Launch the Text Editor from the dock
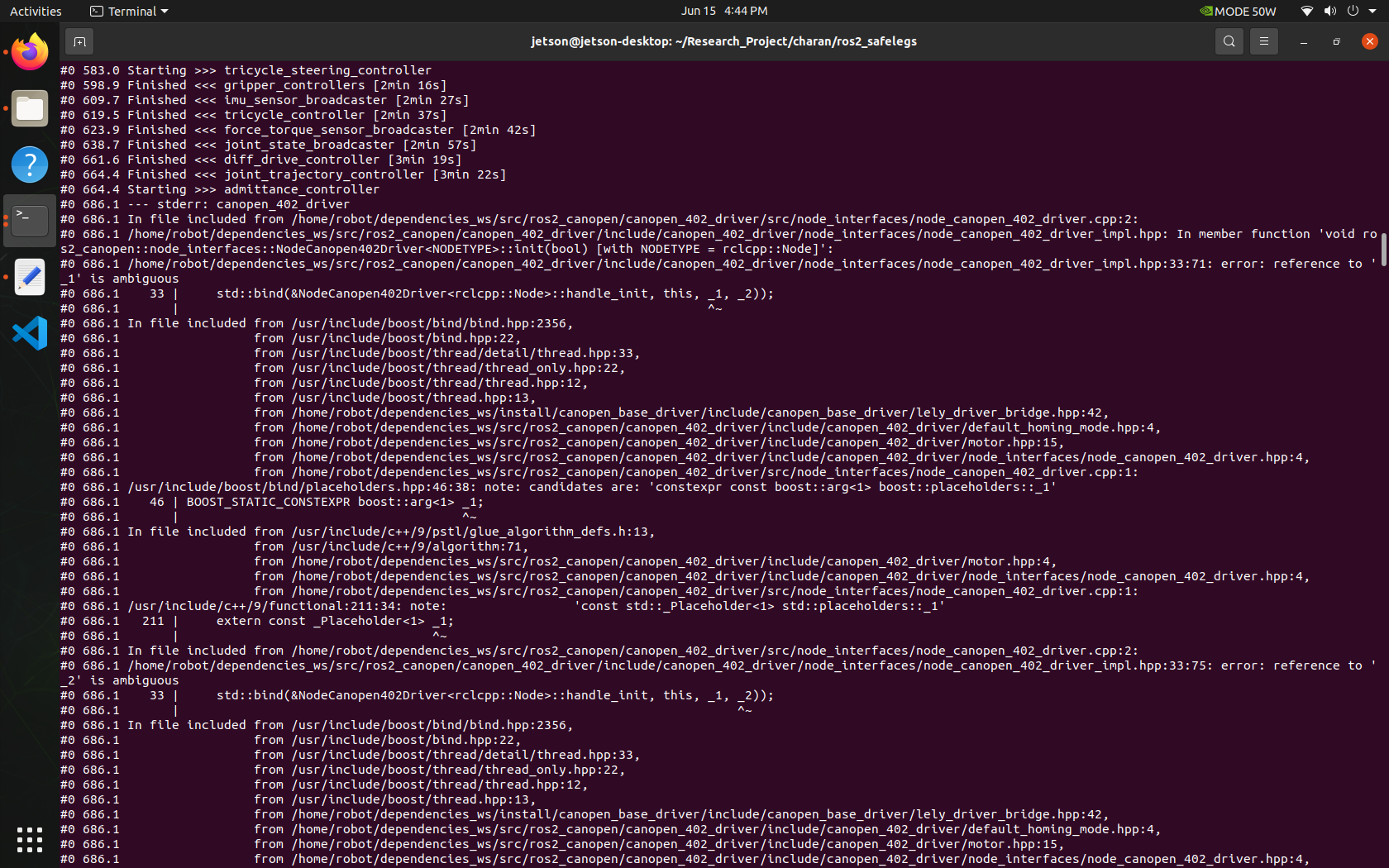1389x868 pixels. [x=30, y=277]
